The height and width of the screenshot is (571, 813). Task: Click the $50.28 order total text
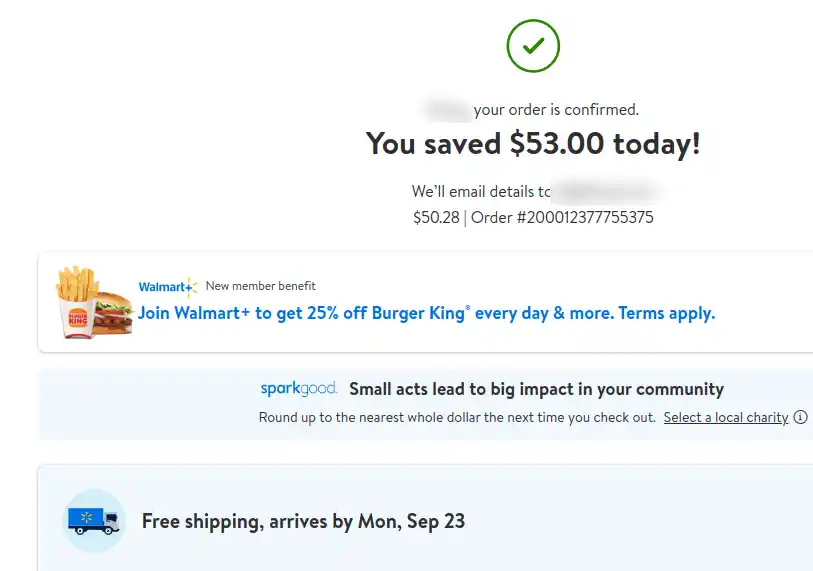tap(436, 217)
